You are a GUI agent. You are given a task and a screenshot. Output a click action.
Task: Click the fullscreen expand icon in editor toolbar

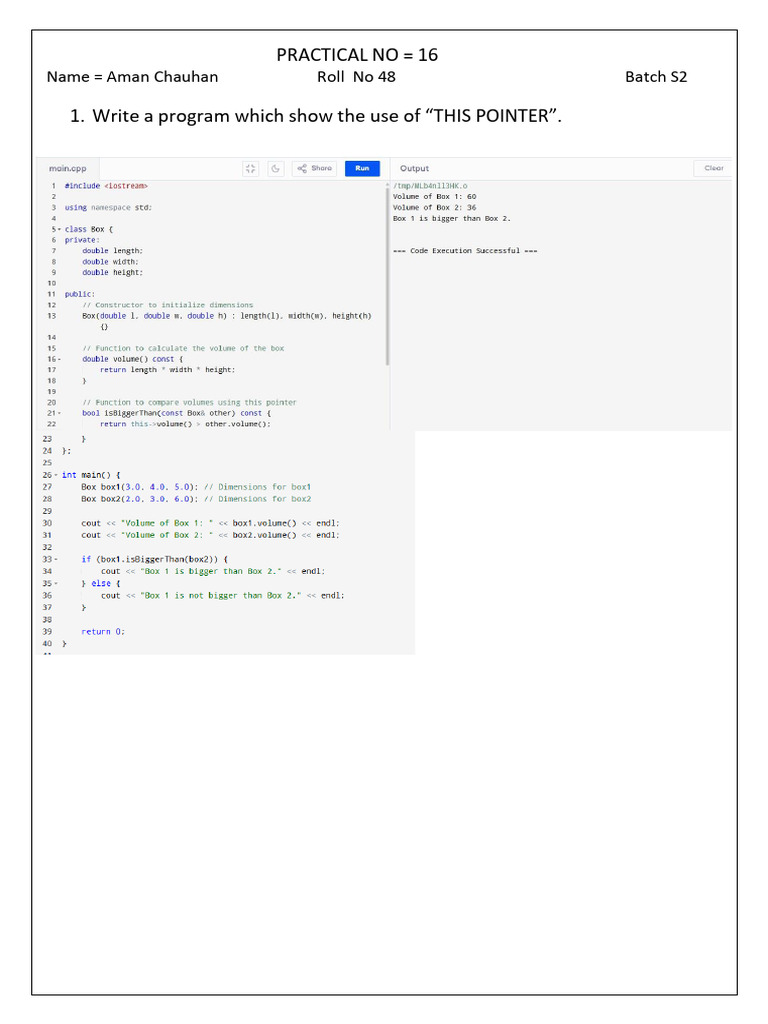(x=251, y=169)
